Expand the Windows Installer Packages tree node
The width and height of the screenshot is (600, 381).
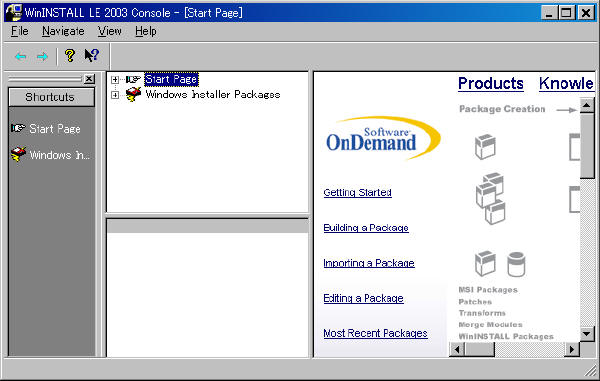click(x=115, y=94)
